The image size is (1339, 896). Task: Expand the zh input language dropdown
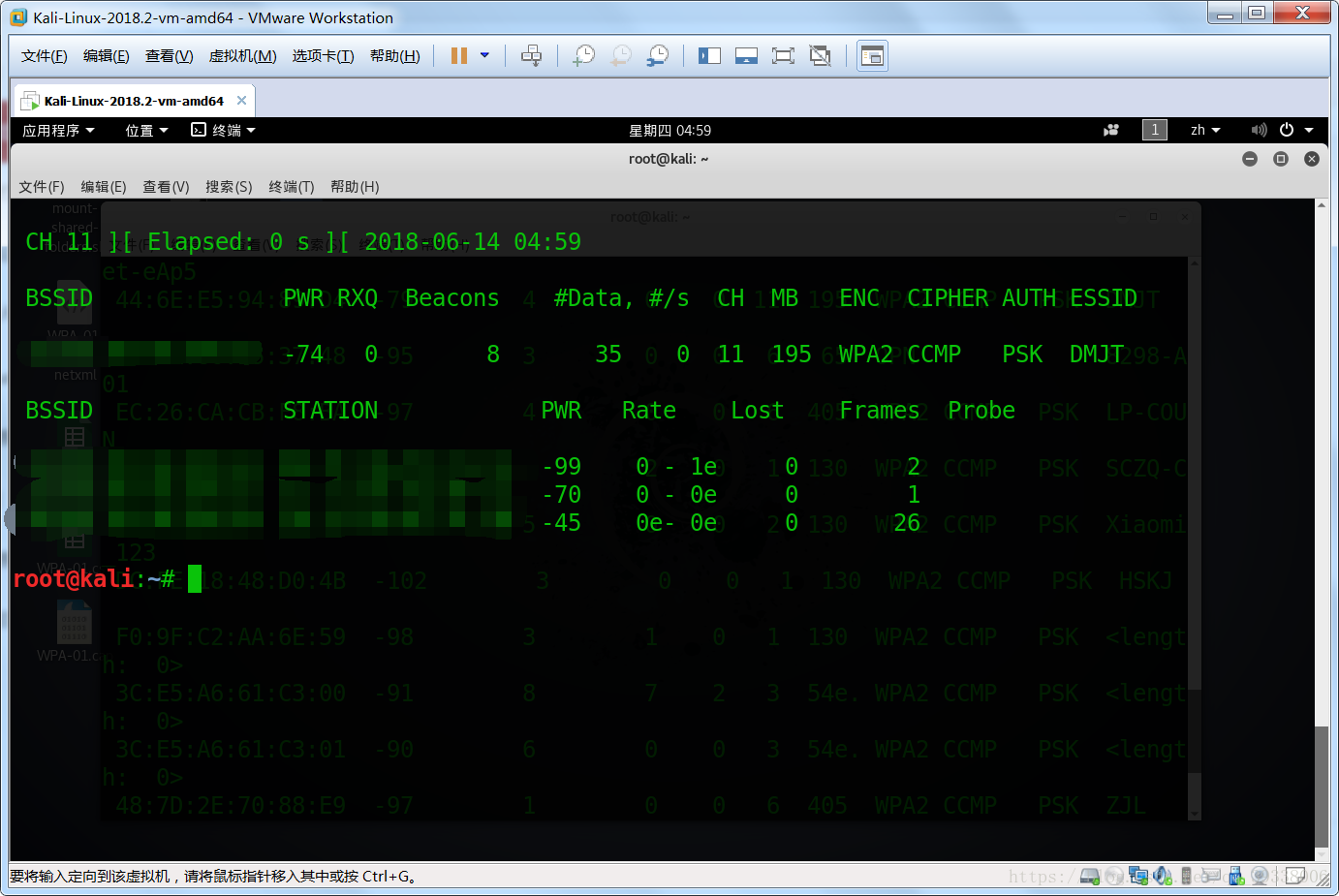pos(1205,130)
